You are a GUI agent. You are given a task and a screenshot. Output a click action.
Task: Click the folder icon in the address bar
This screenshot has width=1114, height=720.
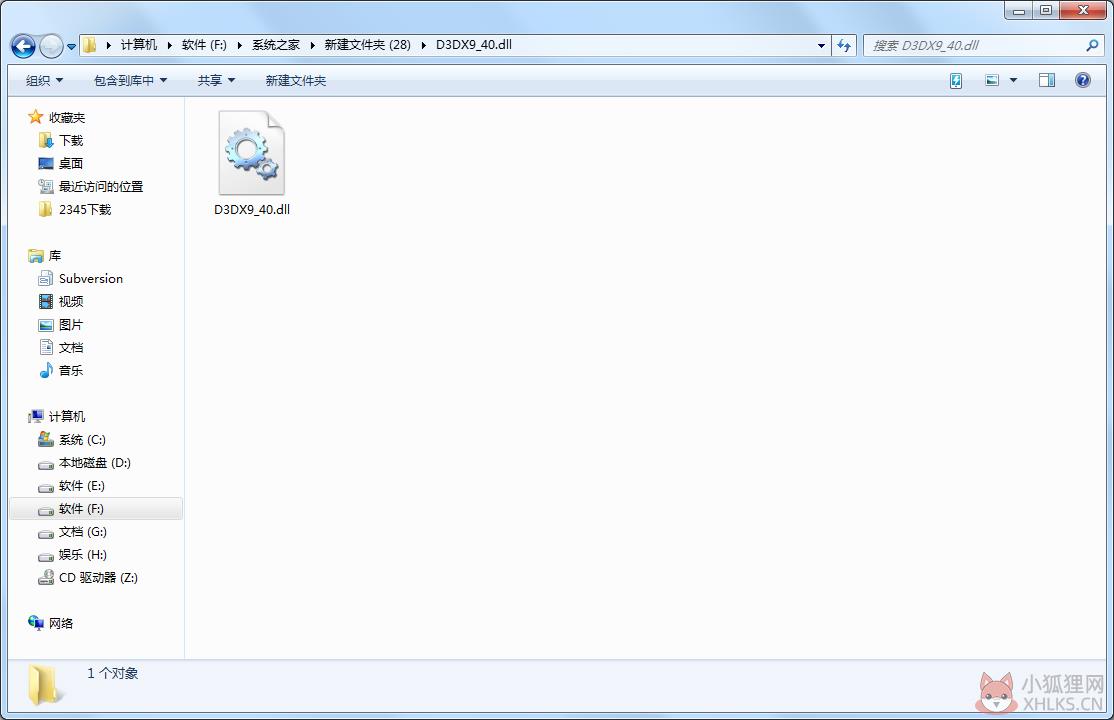[90, 45]
